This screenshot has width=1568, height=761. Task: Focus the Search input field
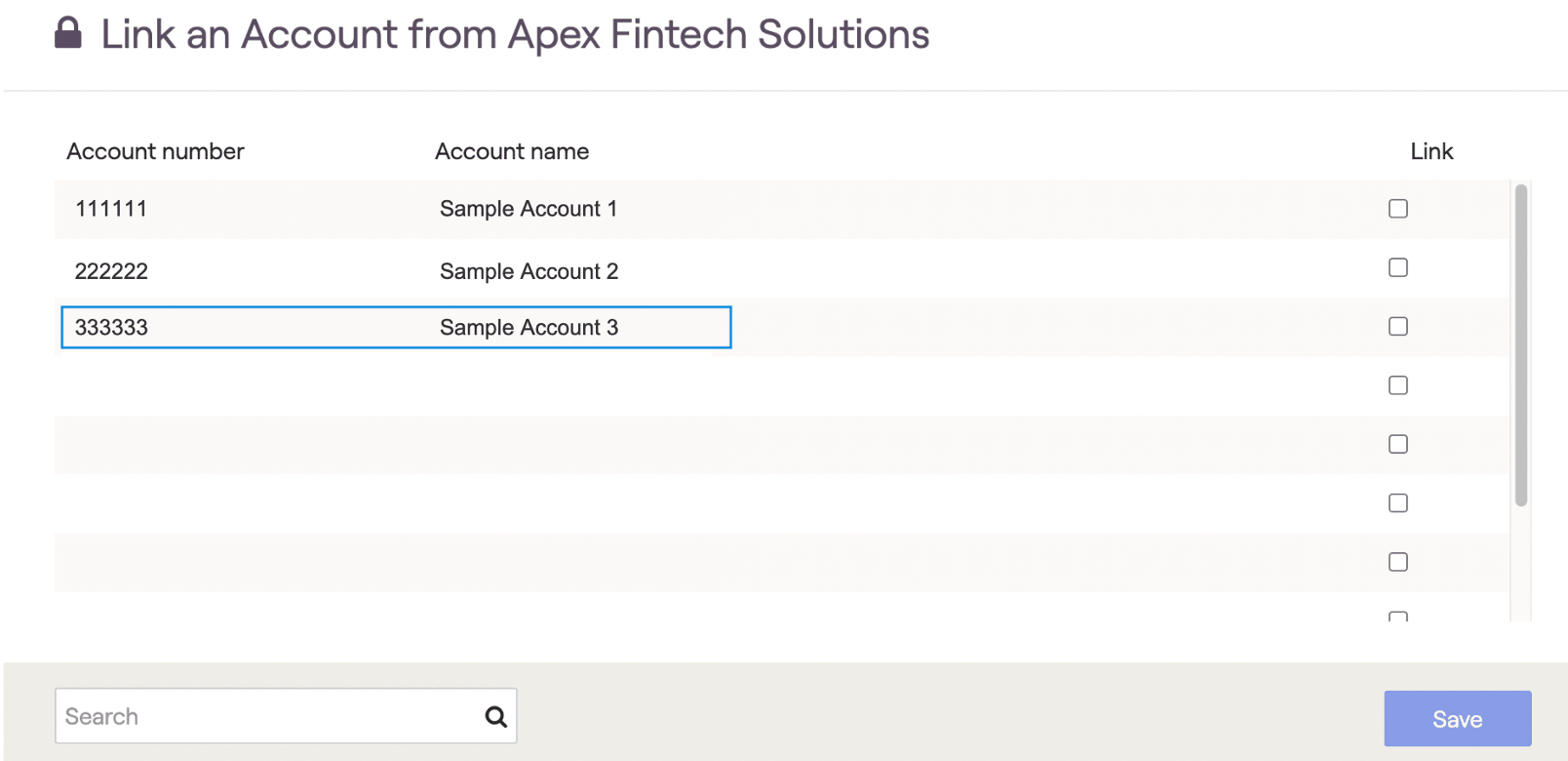click(x=286, y=716)
